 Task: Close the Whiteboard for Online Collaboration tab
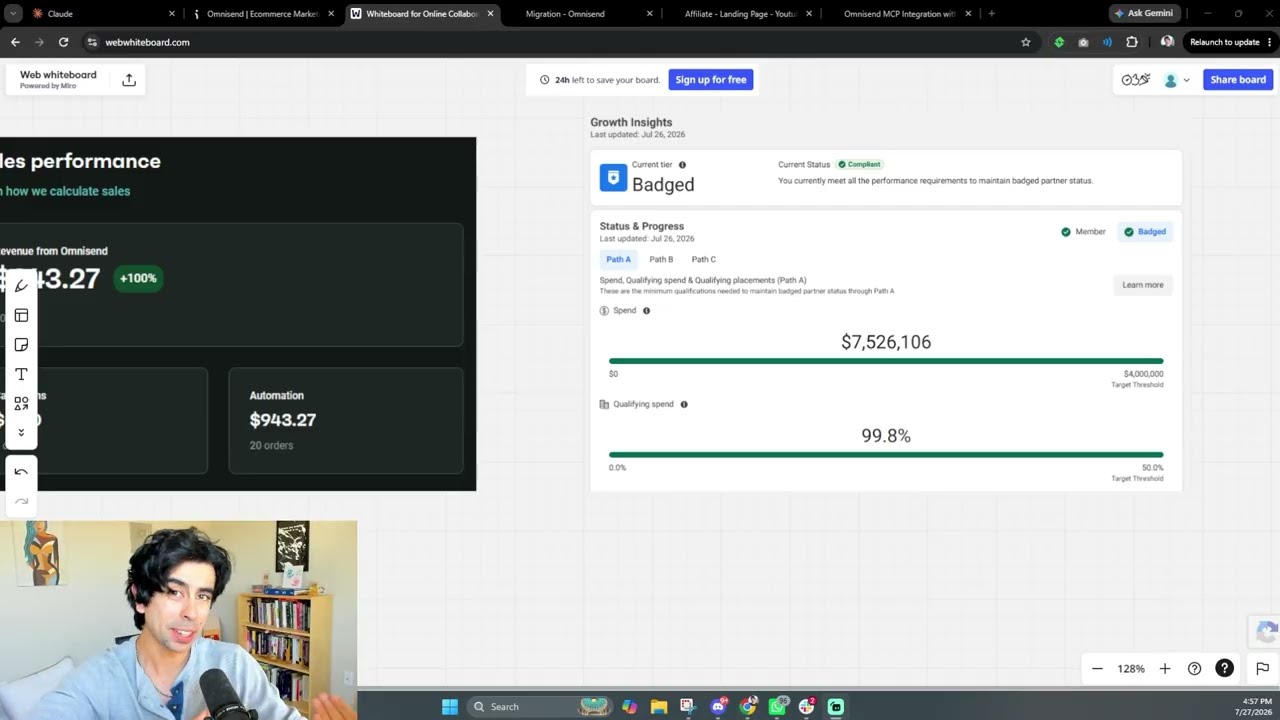click(490, 14)
